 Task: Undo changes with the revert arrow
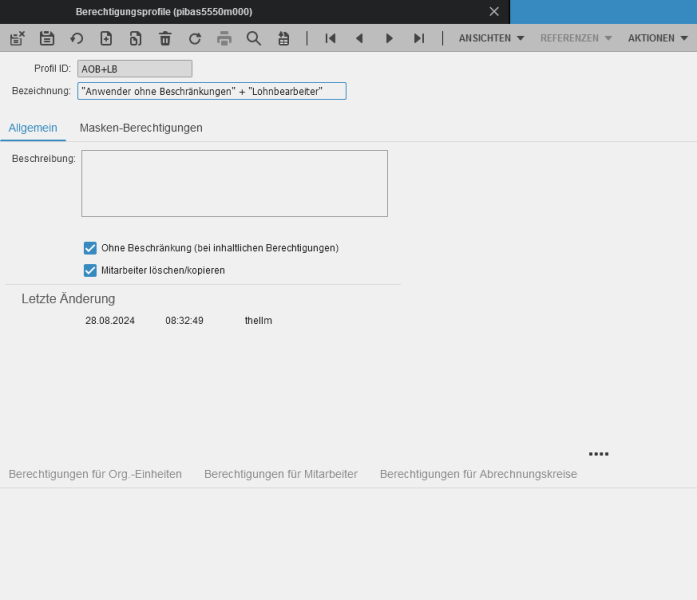coord(76,38)
